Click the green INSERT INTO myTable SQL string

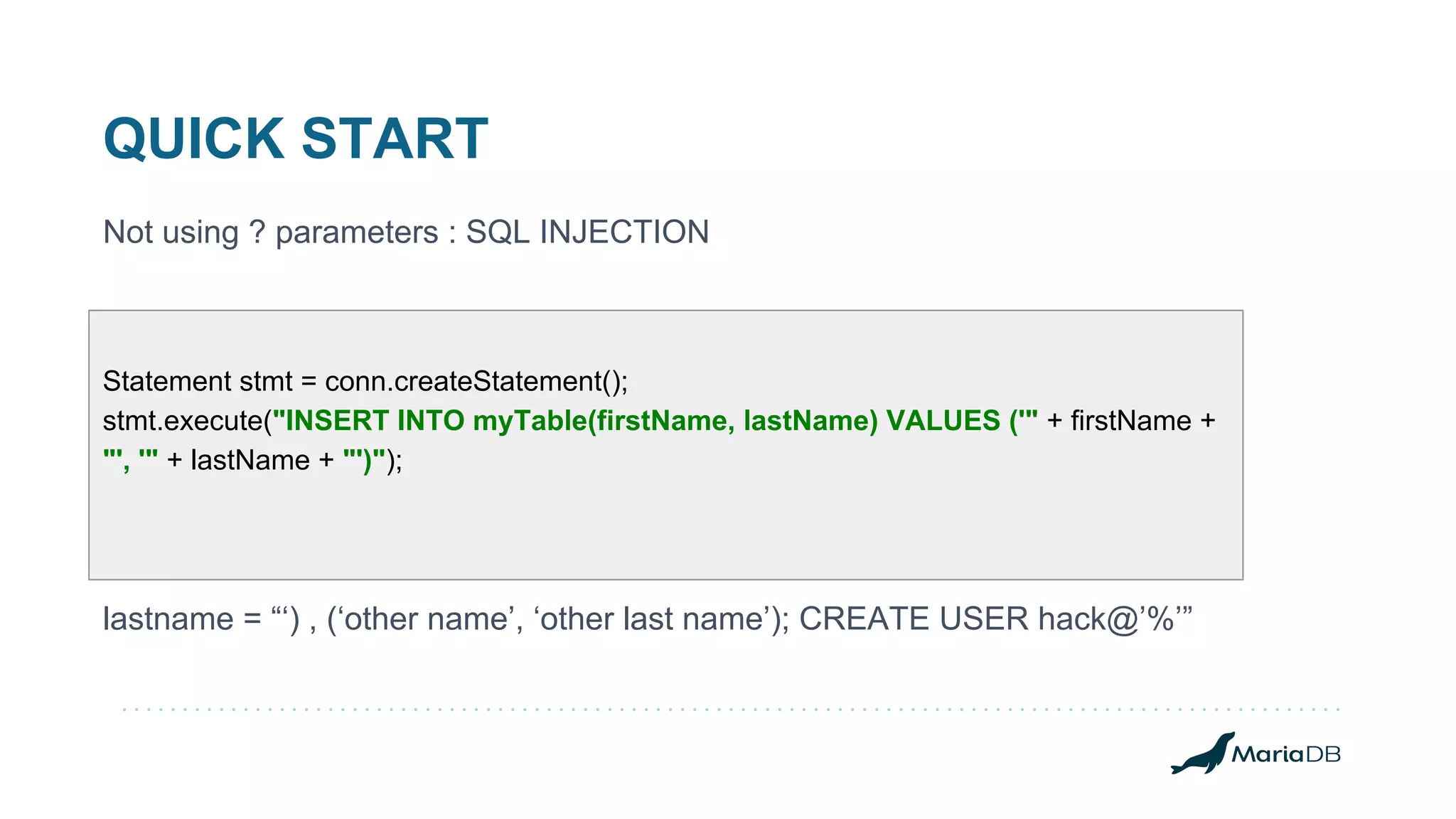pyautogui.click(x=655, y=421)
